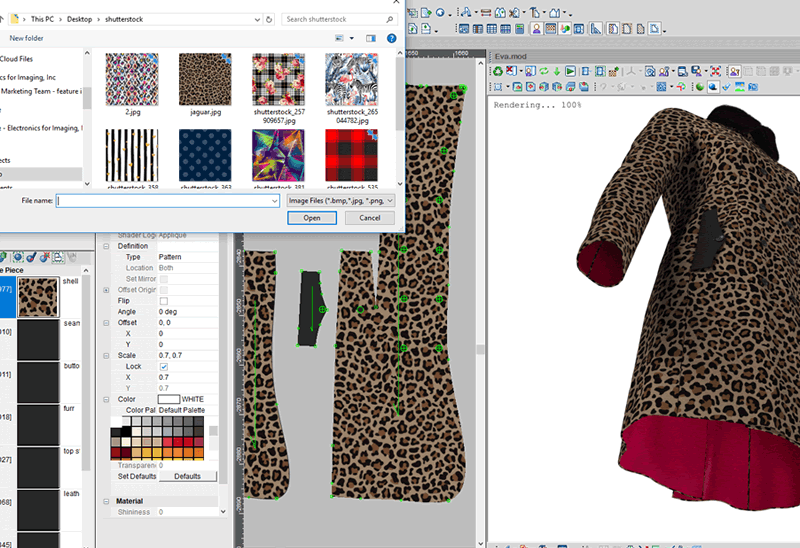Select Cloud Files in the navigation pane
Viewport: 800px width, 548px height.
tap(16, 59)
